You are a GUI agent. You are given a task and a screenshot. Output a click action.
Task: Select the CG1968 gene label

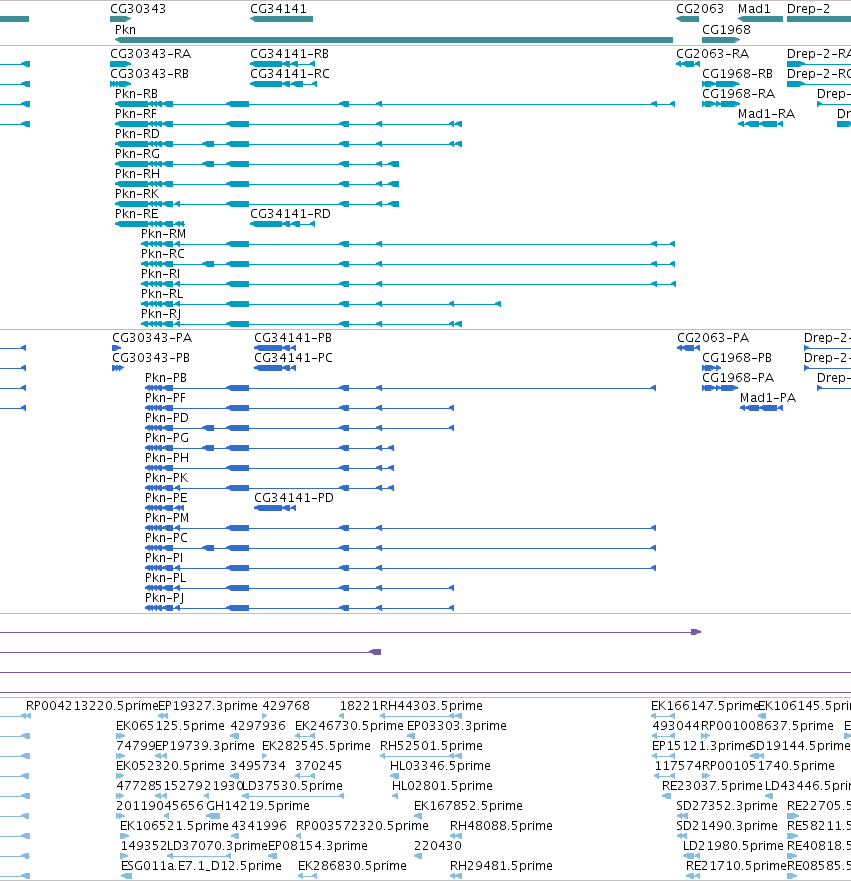pyautogui.click(x=726, y=30)
